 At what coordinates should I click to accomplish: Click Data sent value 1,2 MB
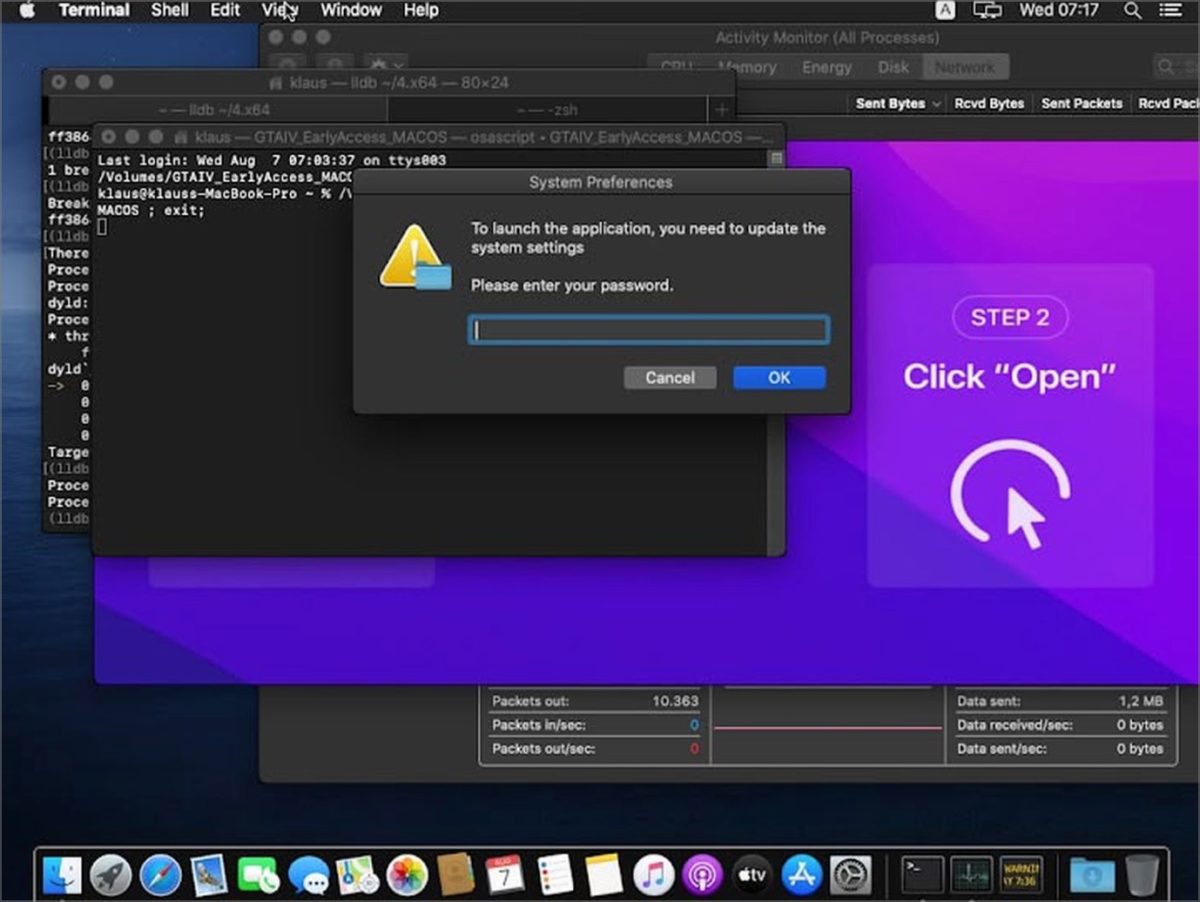click(1141, 701)
